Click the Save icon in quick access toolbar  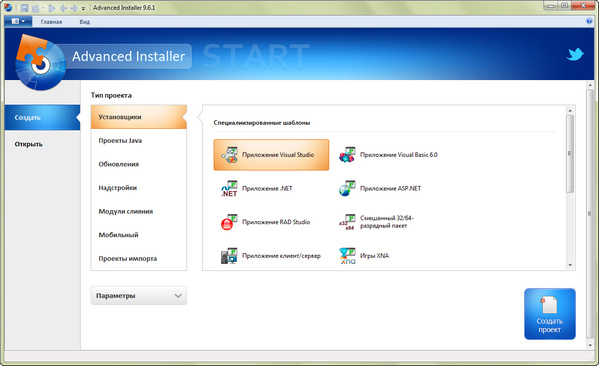[x=25, y=8]
